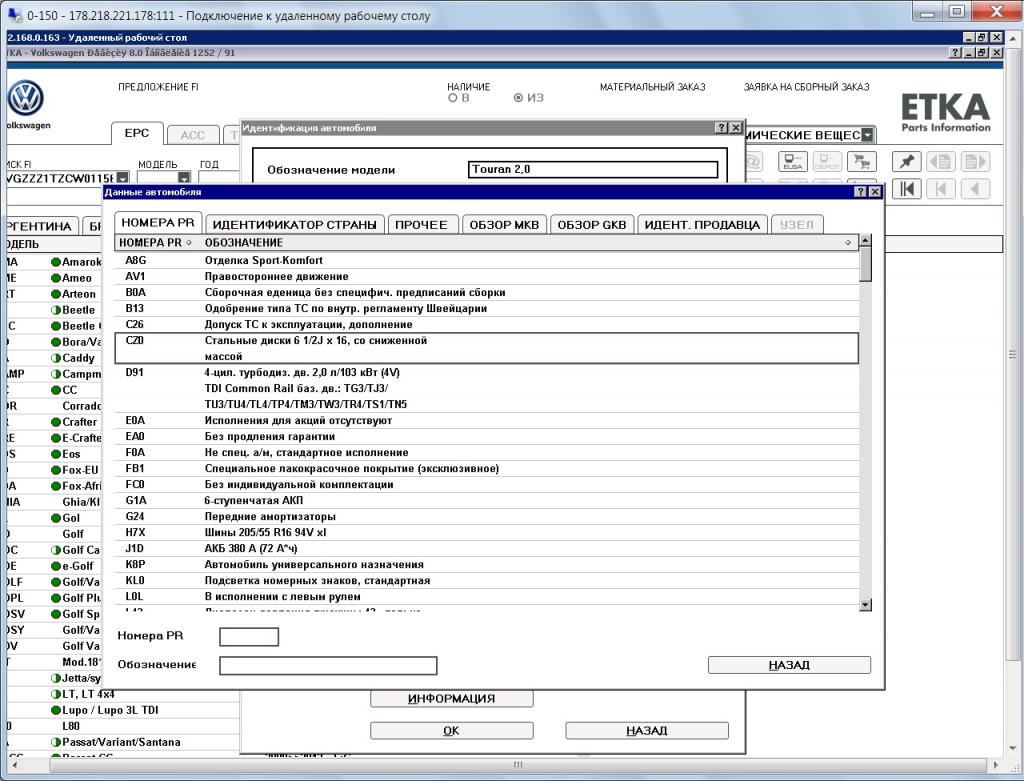Click the Обозначение модели field Touran 2,0

593,169
